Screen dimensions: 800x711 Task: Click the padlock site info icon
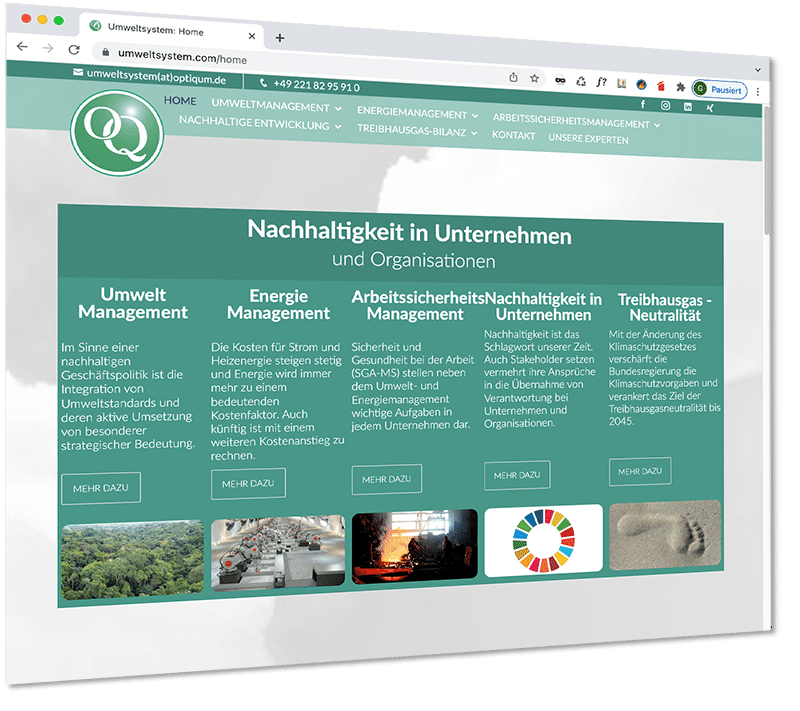coord(106,52)
